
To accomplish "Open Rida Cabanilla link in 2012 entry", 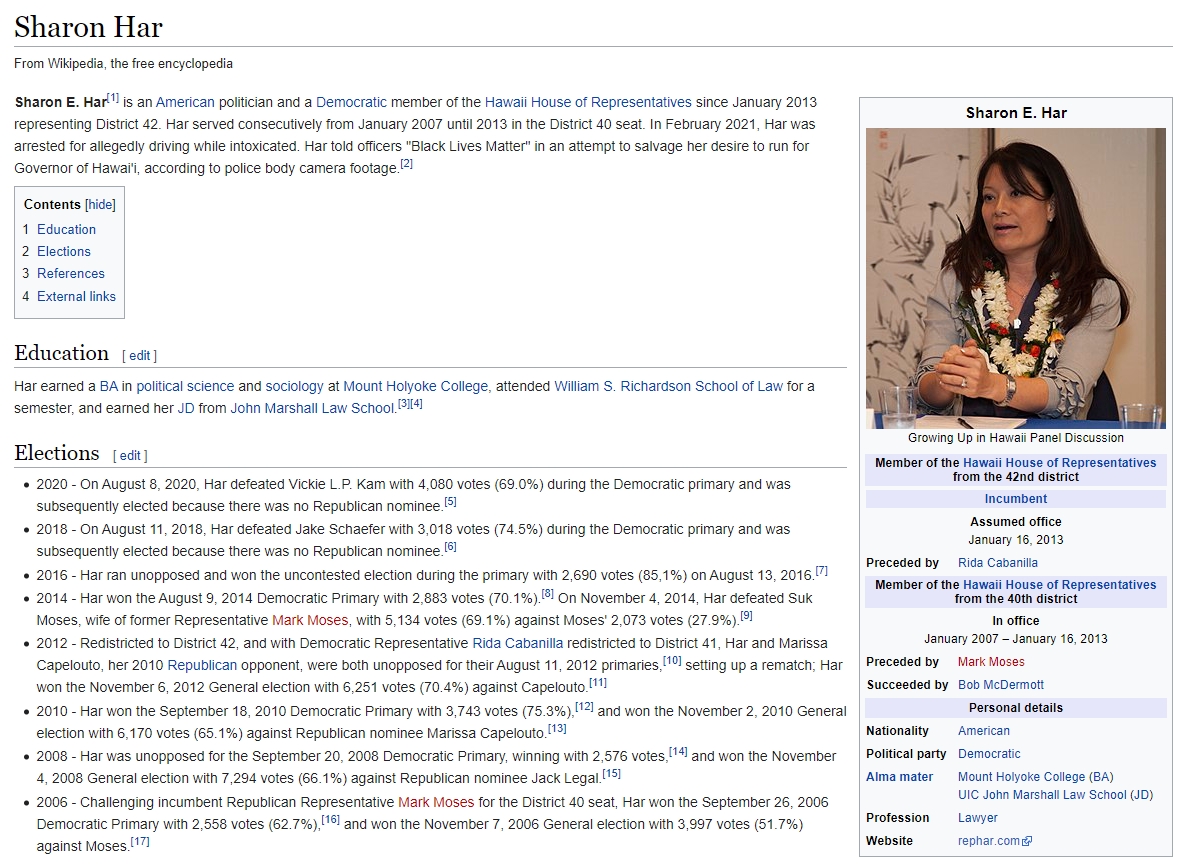I will 517,643.
